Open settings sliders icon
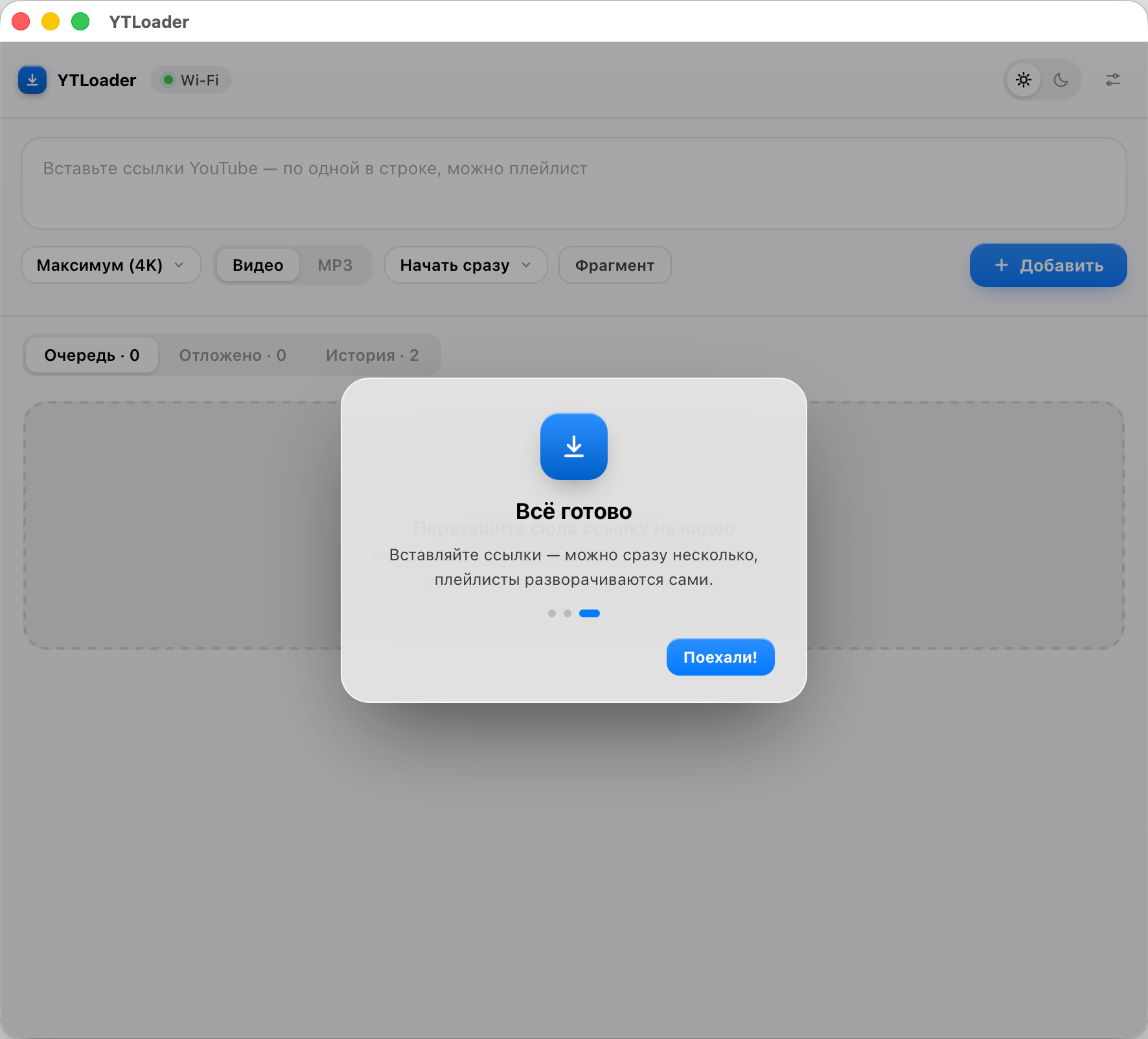This screenshot has height=1039, width=1148. (x=1113, y=80)
